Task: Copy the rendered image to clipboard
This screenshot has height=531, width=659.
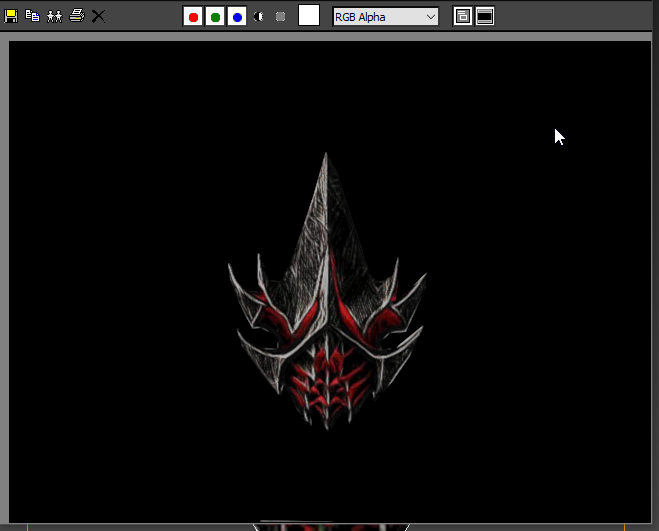Action: (x=32, y=16)
